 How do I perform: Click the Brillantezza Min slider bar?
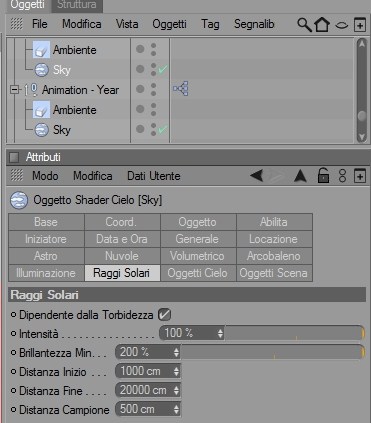pos(273,352)
